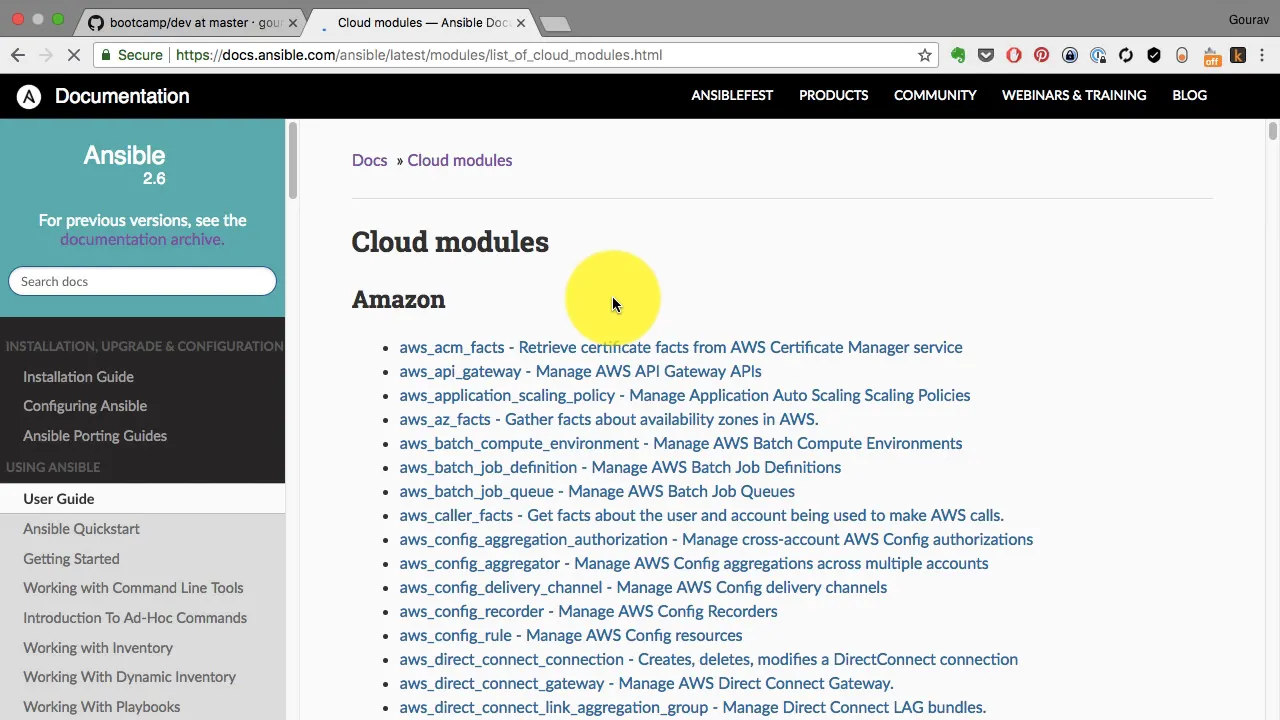Open Ansible Quickstart in sidebar

pos(81,529)
